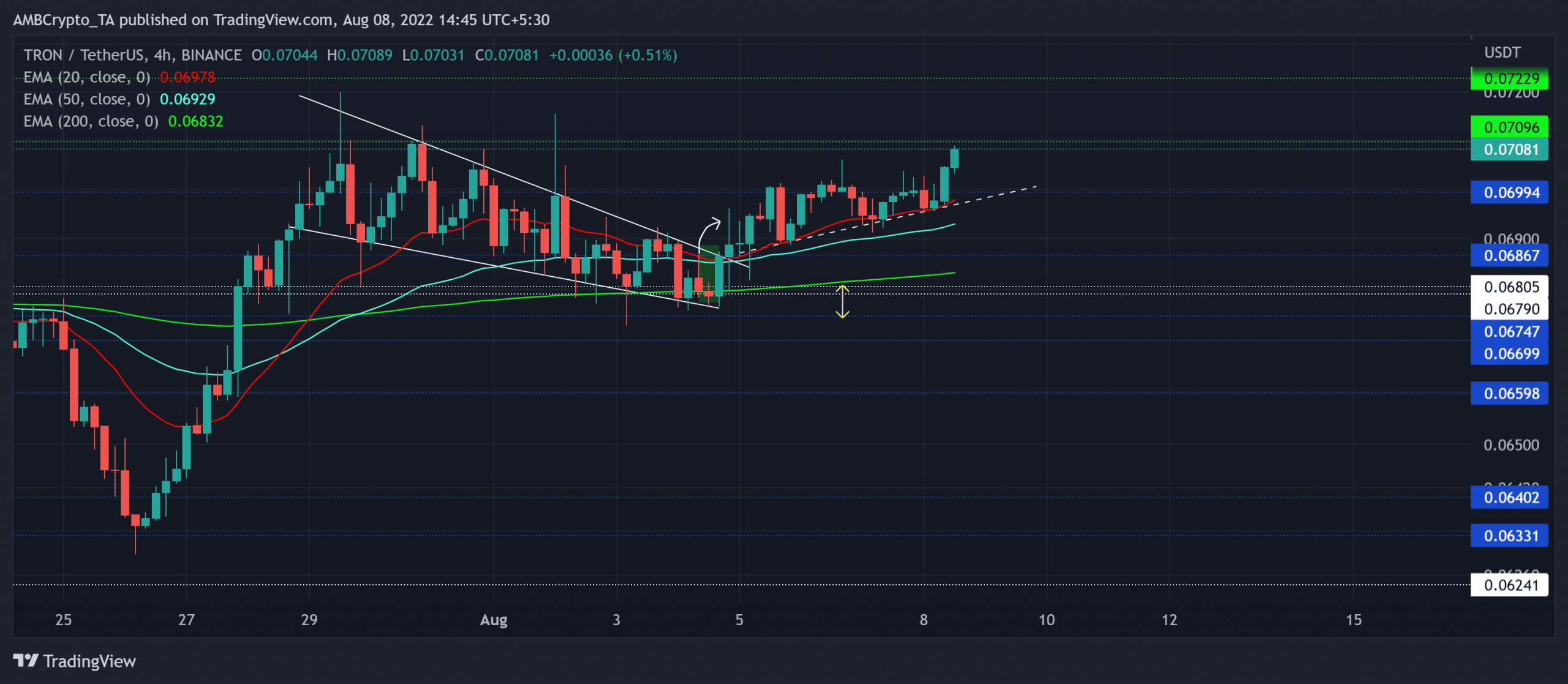Select the white 0.06790 price label
Screen dimensions: 1568x684
tap(1509, 309)
